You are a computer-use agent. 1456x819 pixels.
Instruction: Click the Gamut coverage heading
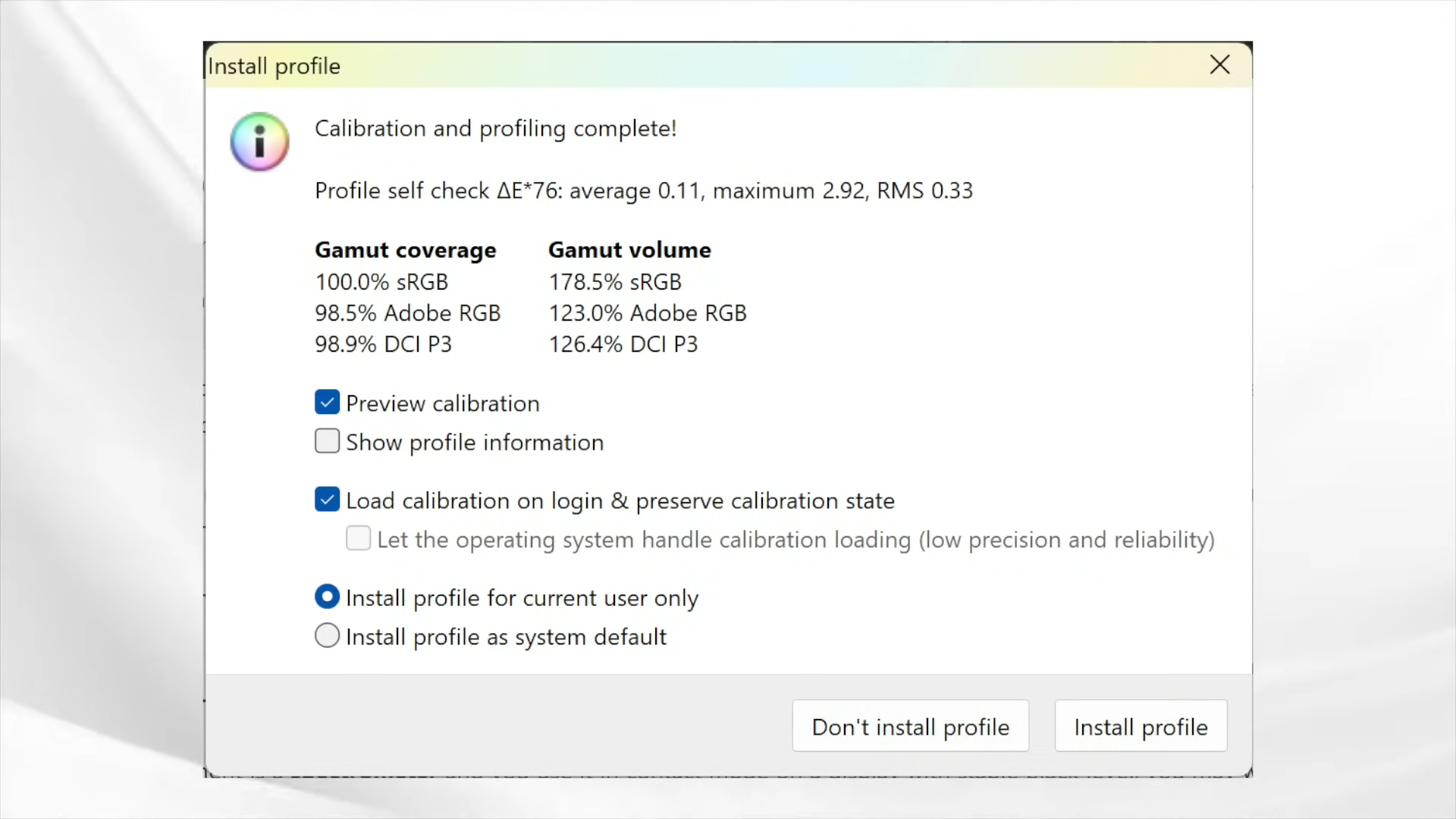tap(405, 250)
